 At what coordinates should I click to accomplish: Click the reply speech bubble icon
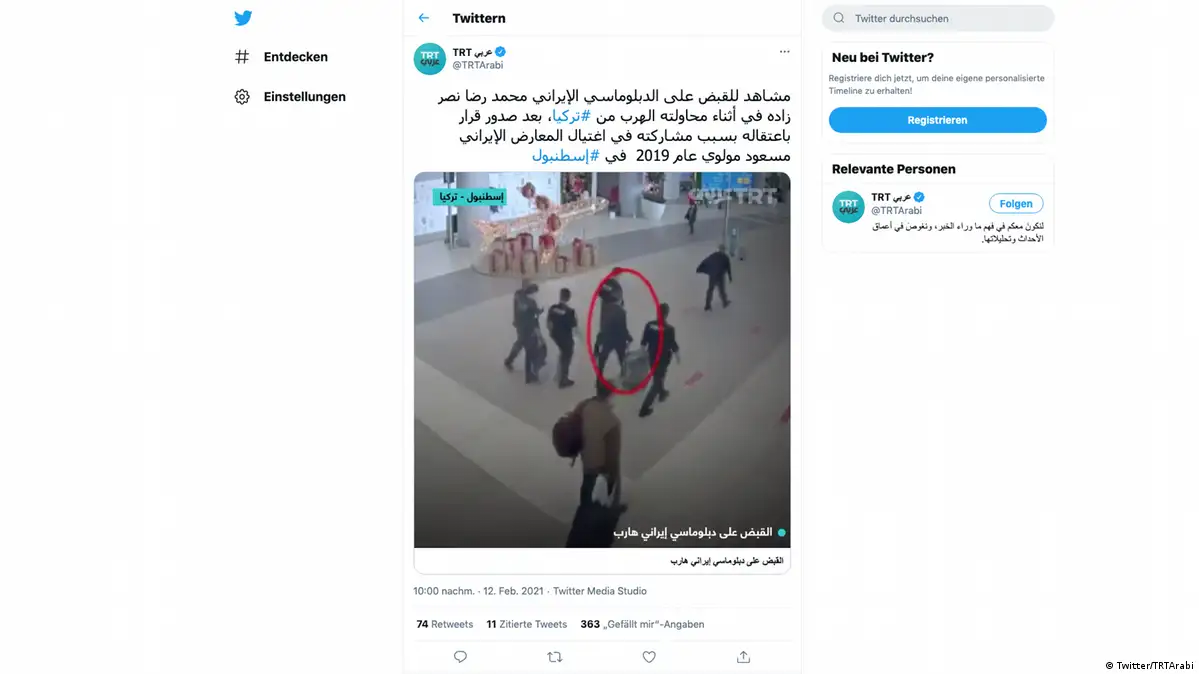coord(460,656)
